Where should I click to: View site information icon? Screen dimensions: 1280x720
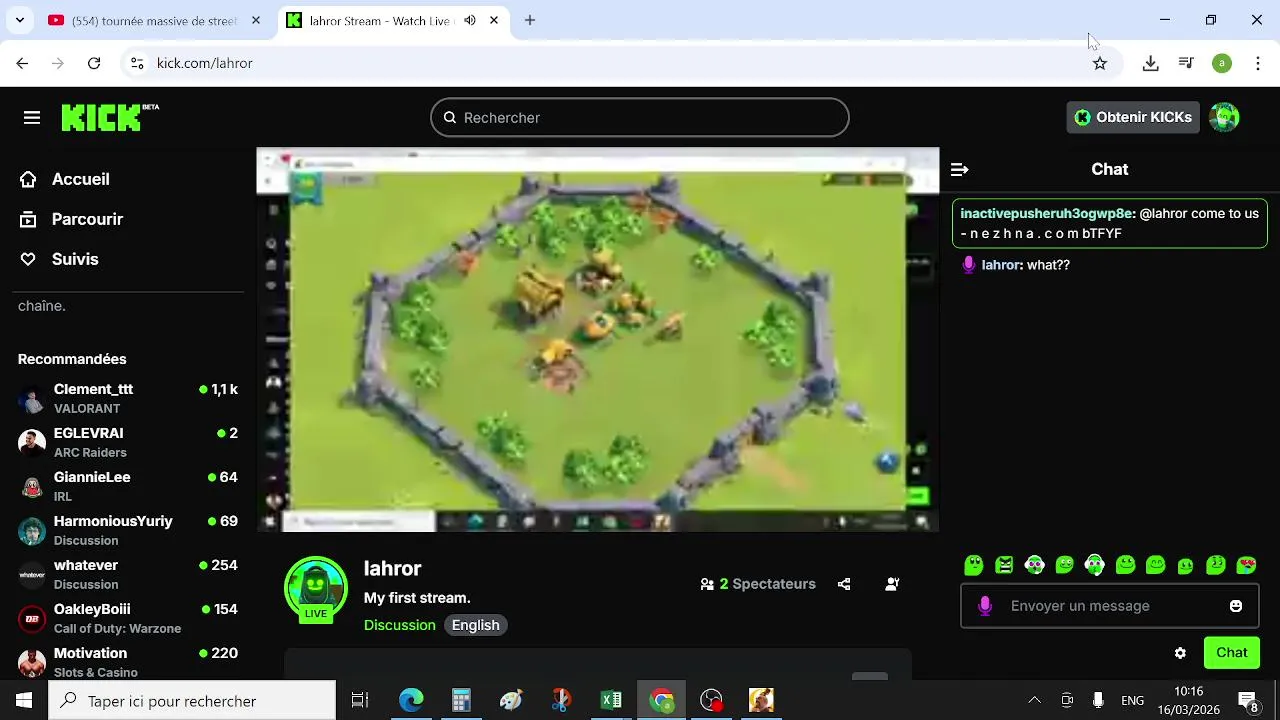click(x=137, y=63)
